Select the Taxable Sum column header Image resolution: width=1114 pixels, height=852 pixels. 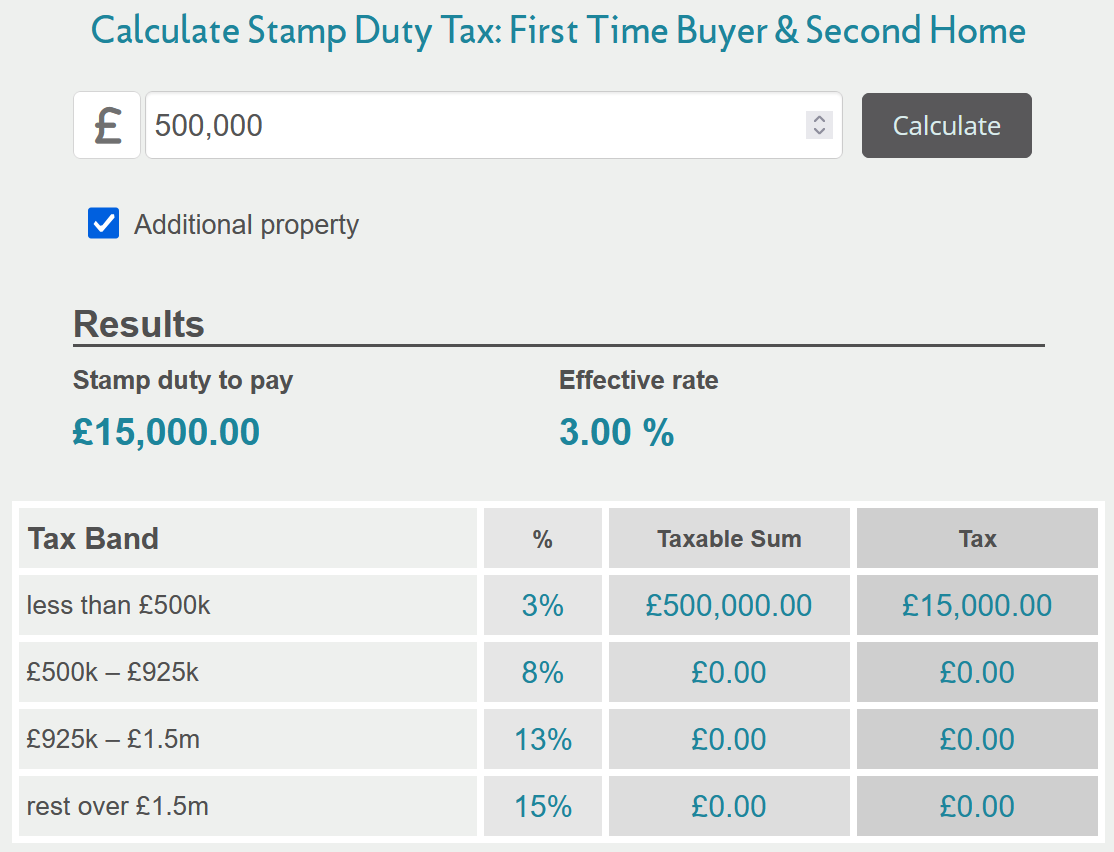click(729, 538)
